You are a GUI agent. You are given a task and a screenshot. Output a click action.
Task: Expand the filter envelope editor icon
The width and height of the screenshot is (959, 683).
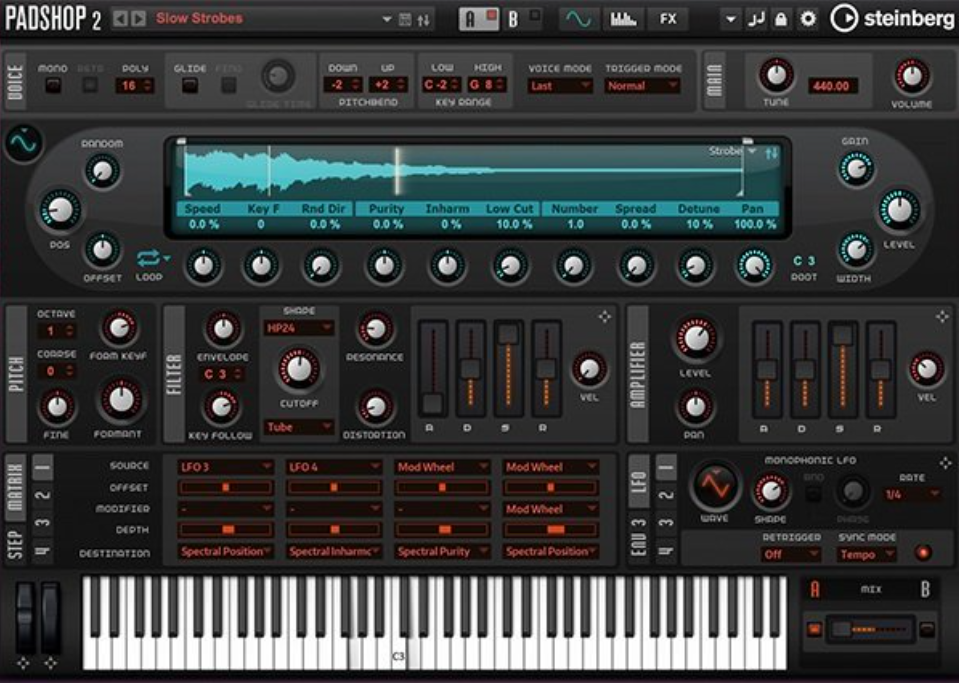tap(604, 316)
